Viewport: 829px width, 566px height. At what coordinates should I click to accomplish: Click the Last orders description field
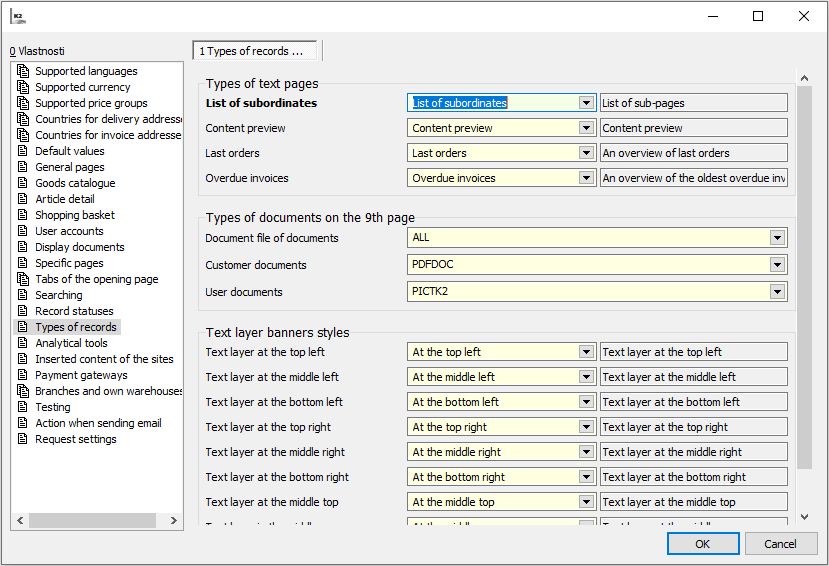click(x=693, y=153)
